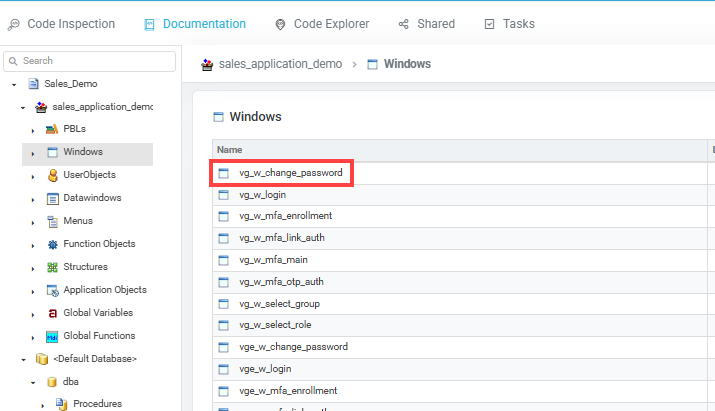Image resolution: width=715 pixels, height=411 pixels.
Task: Open vge_w_change_password window entry
Action: pyautogui.click(x=293, y=347)
